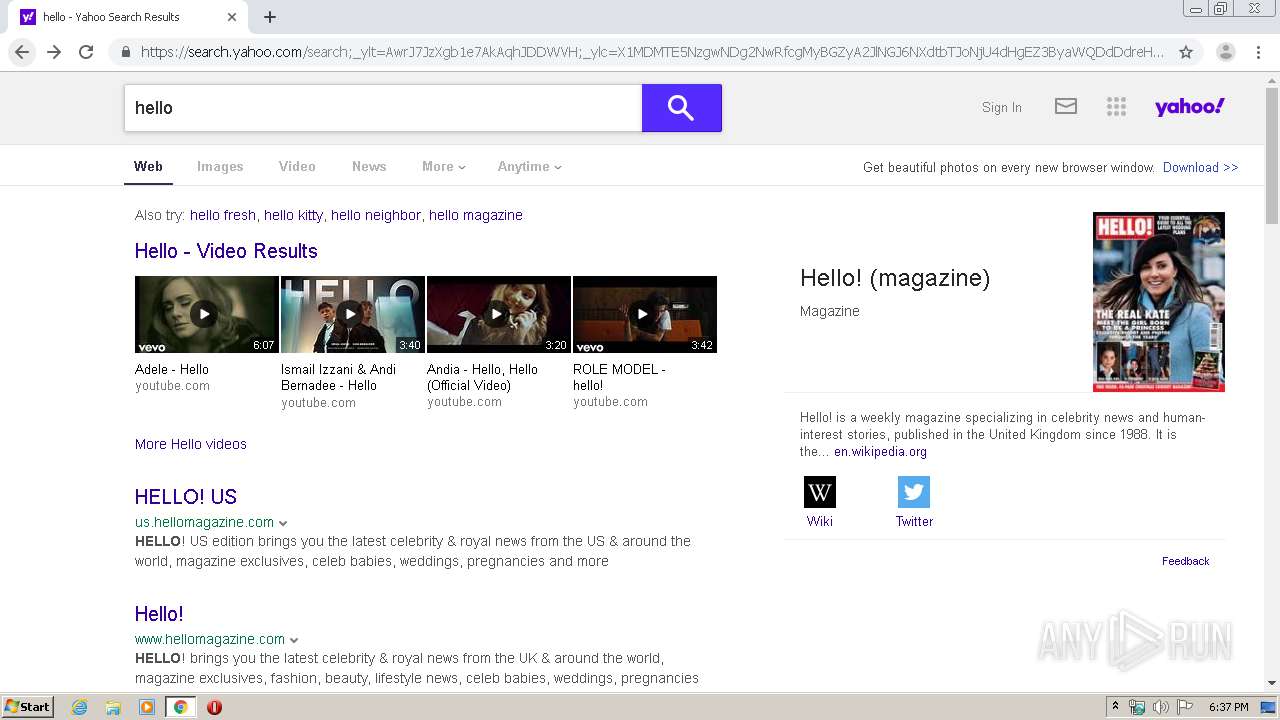The height and width of the screenshot is (720, 1280).
Task: Open Internet Explorer from taskbar
Action: pos(80,707)
